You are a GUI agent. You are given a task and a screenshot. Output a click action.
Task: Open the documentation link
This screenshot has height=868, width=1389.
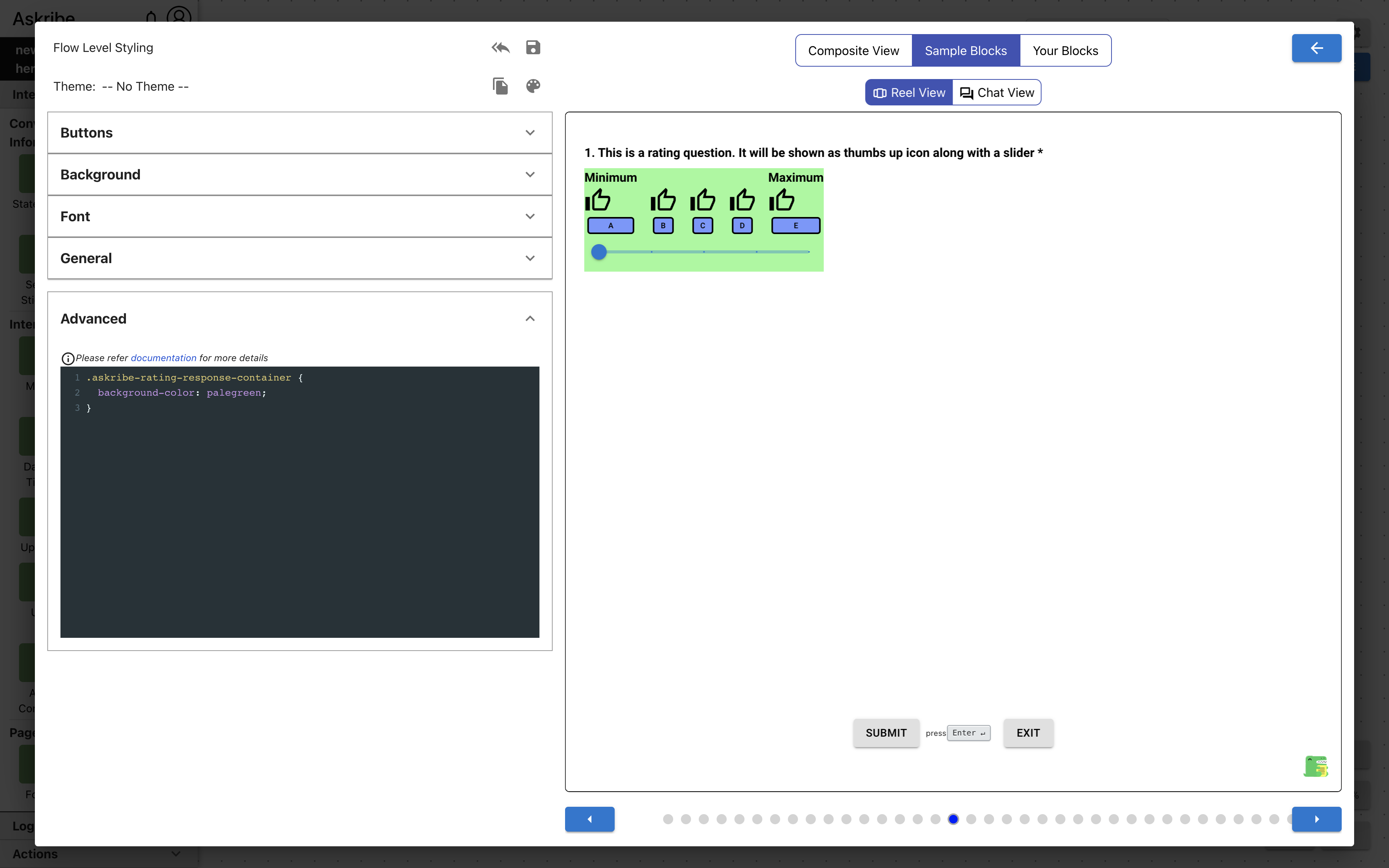tap(164, 358)
